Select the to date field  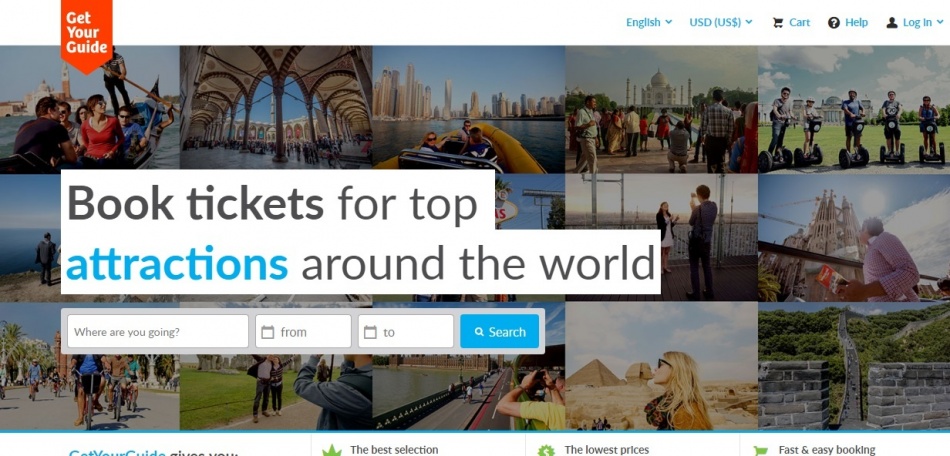(406, 331)
